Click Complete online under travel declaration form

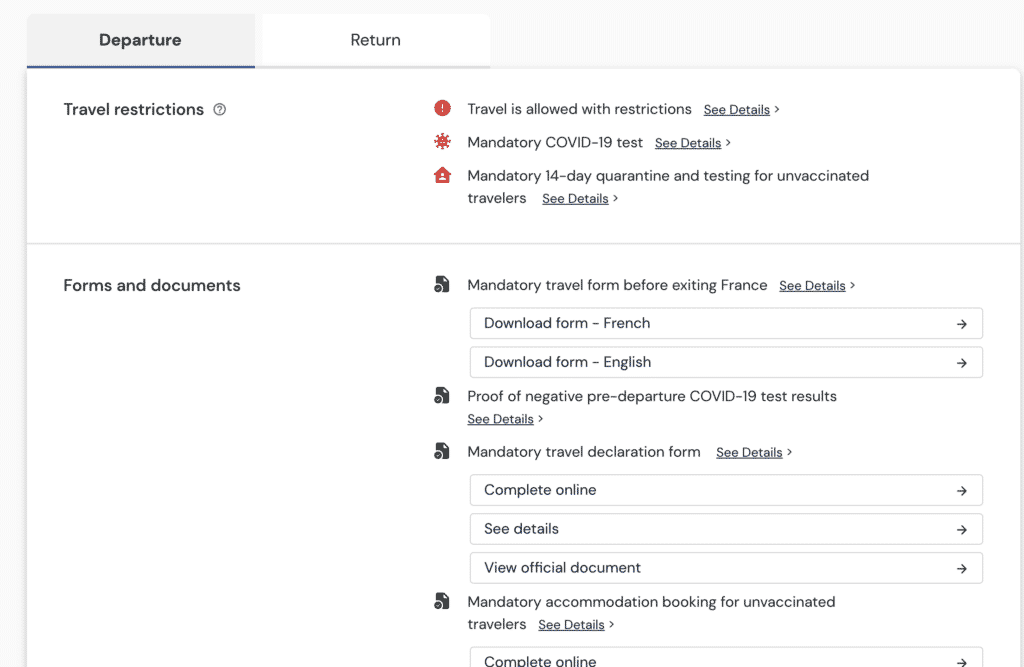click(726, 490)
